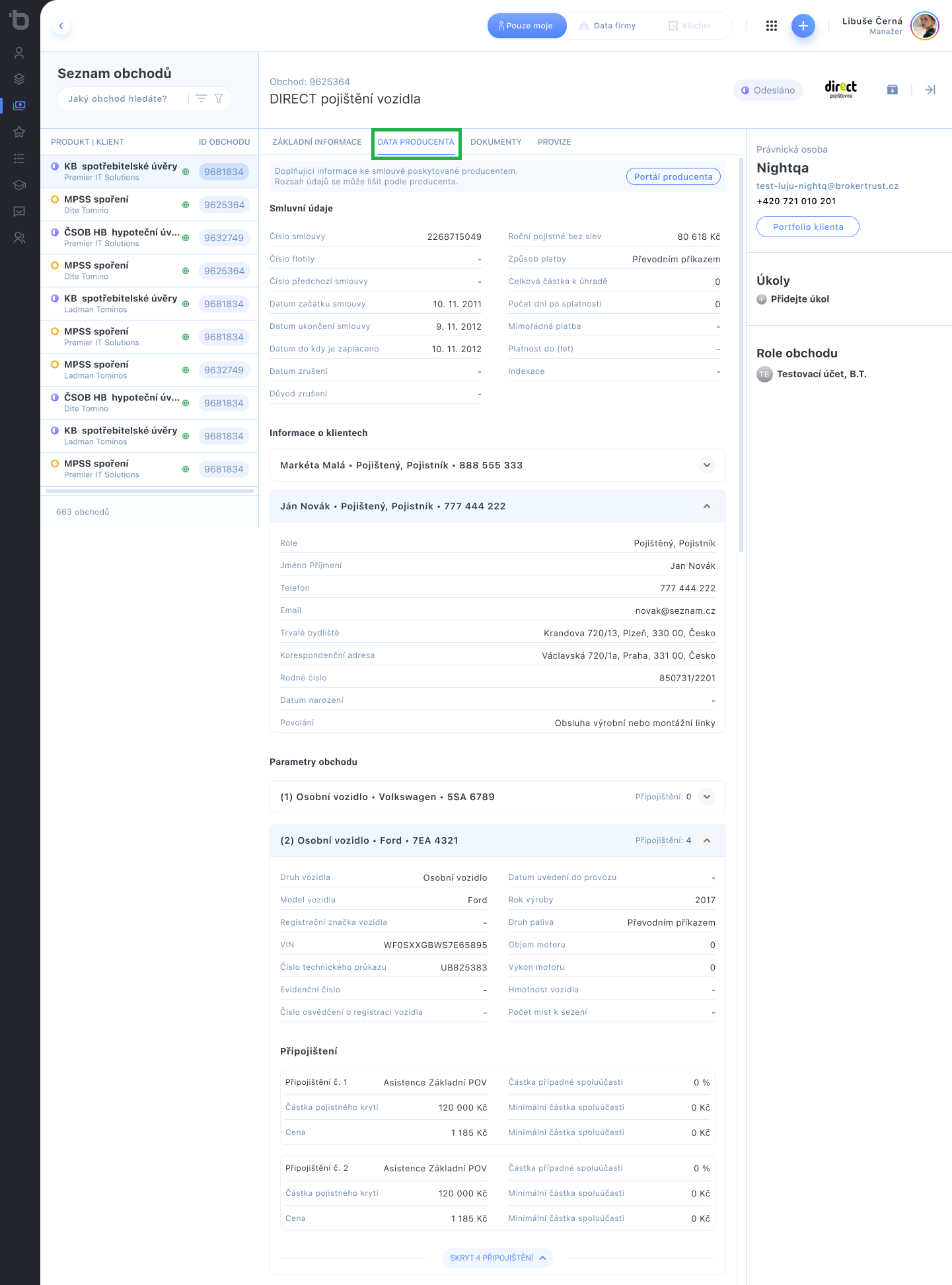Viewport: 952px width, 1285px height.
Task: Open the chat message sidebar icon
Action: (19, 211)
